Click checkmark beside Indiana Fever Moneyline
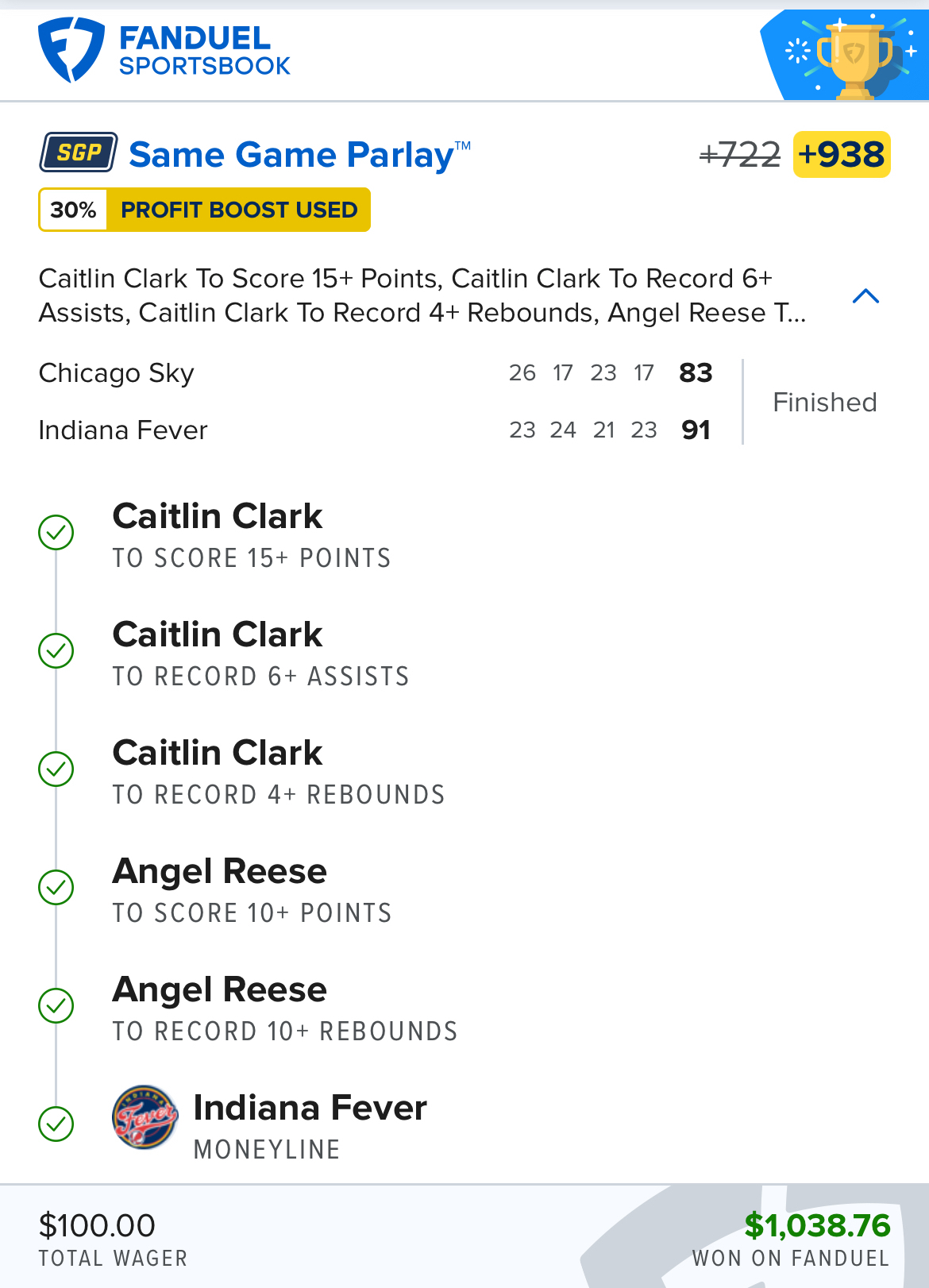The width and height of the screenshot is (929, 1288). pos(56,1124)
